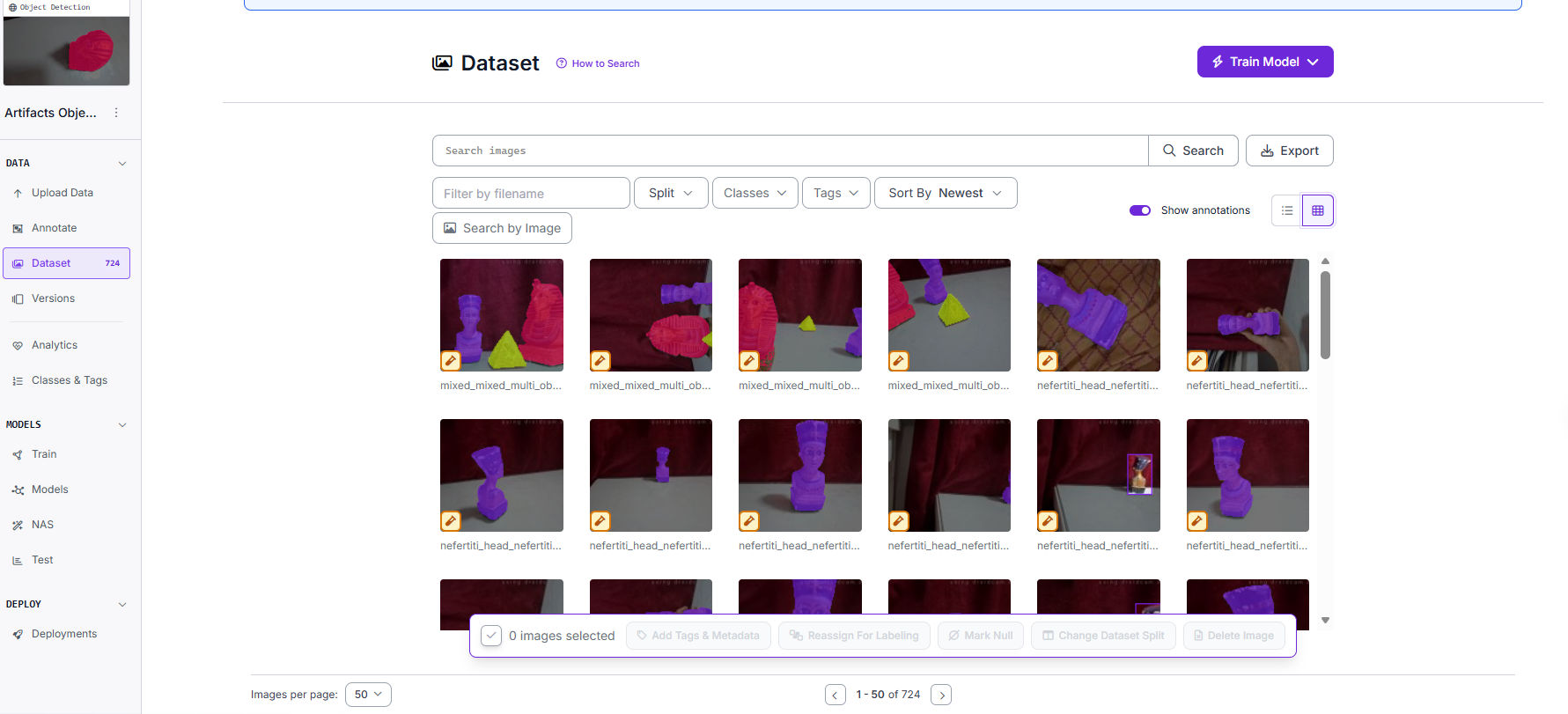Open first mixed_mixed_multi_ob image thumbnail
Screen dimensions: 1568x714
click(502, 314)
